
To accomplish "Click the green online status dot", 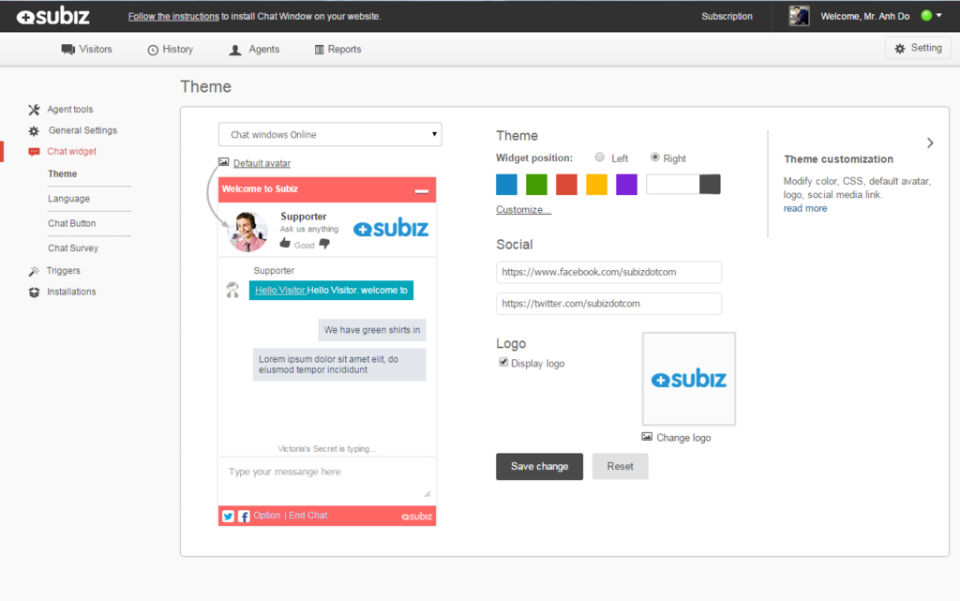I will coord(926,16).
